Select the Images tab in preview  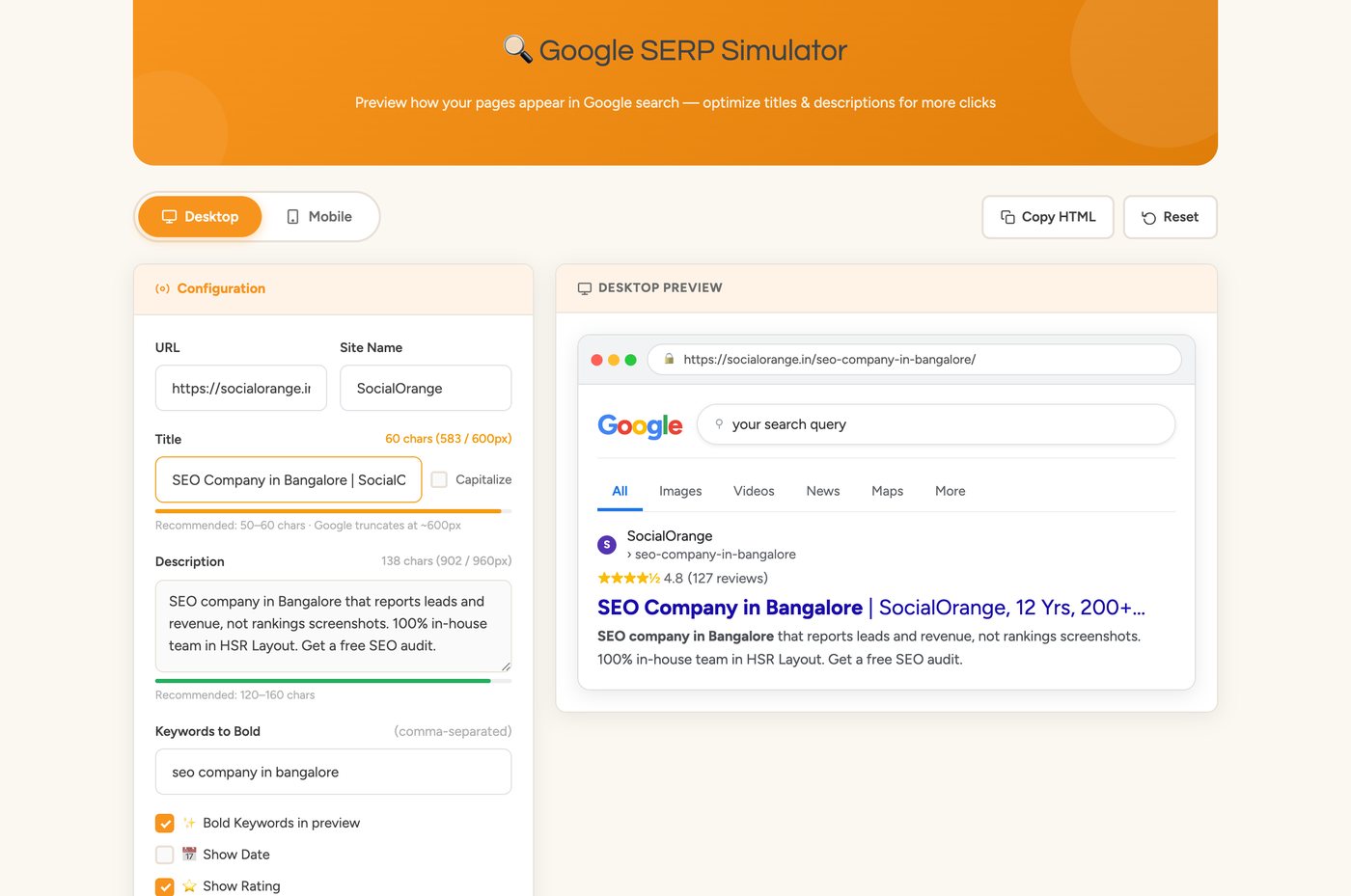pyautogui.click(x=680, y=491)
